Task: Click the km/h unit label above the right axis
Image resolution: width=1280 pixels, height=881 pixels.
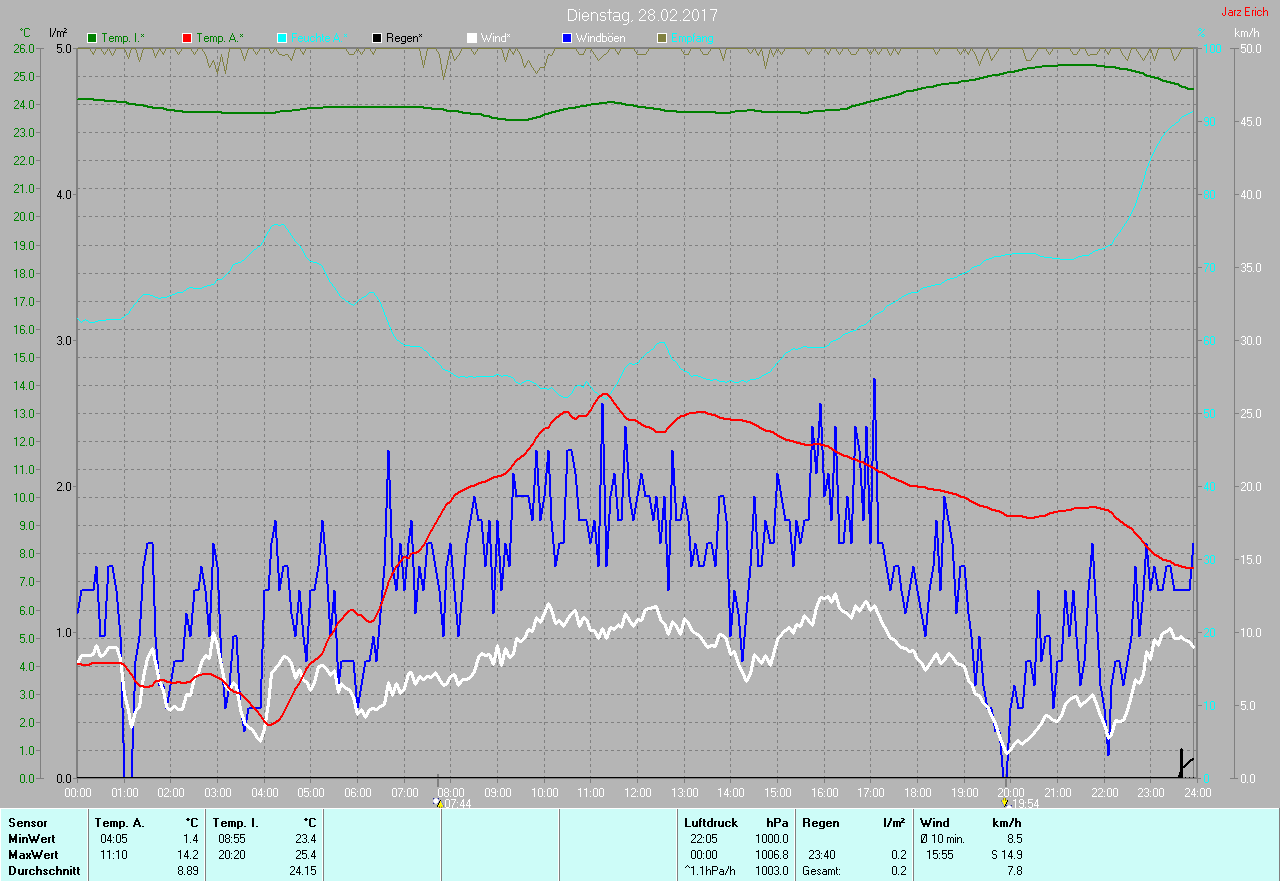Action: (1246, 33)
